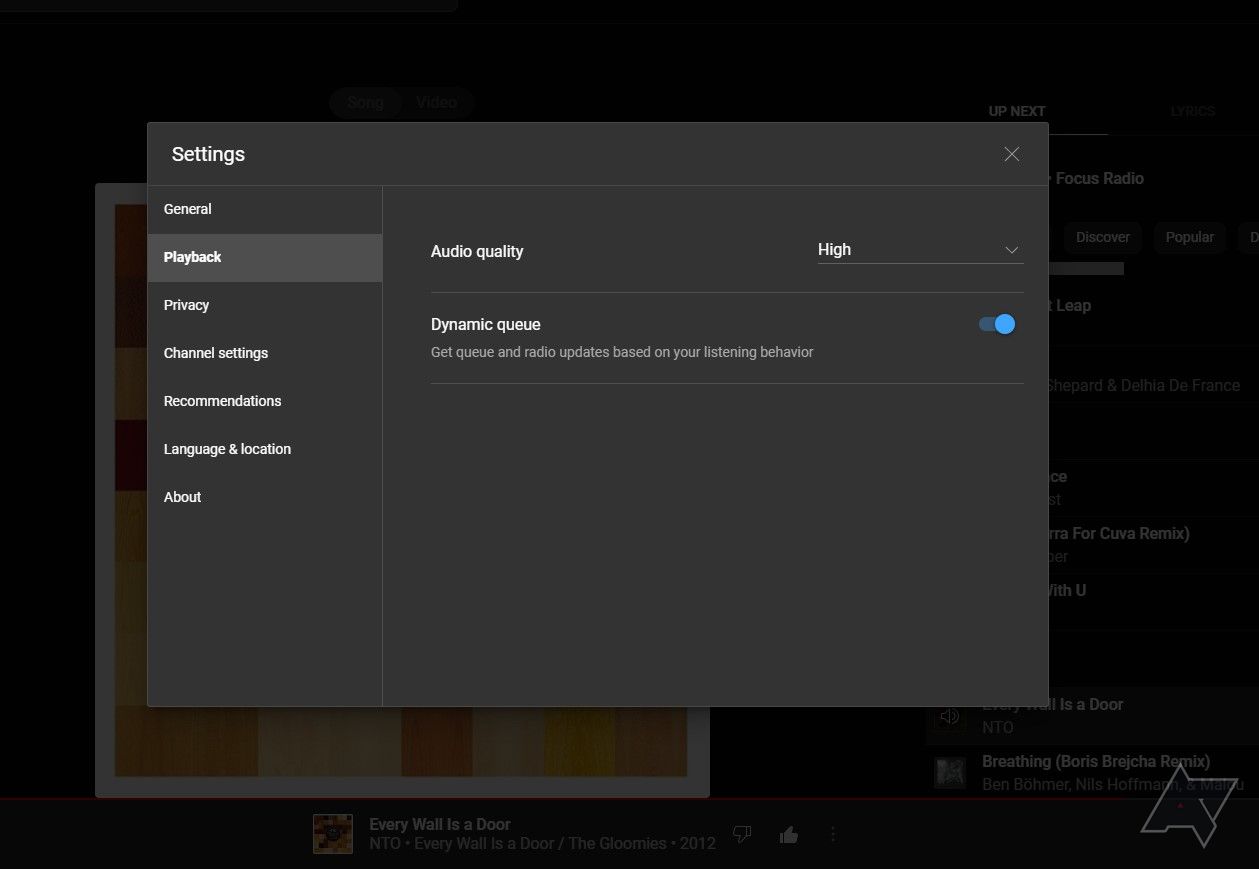Click the Dynamic queue label
The image size is (1259, 869).
[486, 324]
